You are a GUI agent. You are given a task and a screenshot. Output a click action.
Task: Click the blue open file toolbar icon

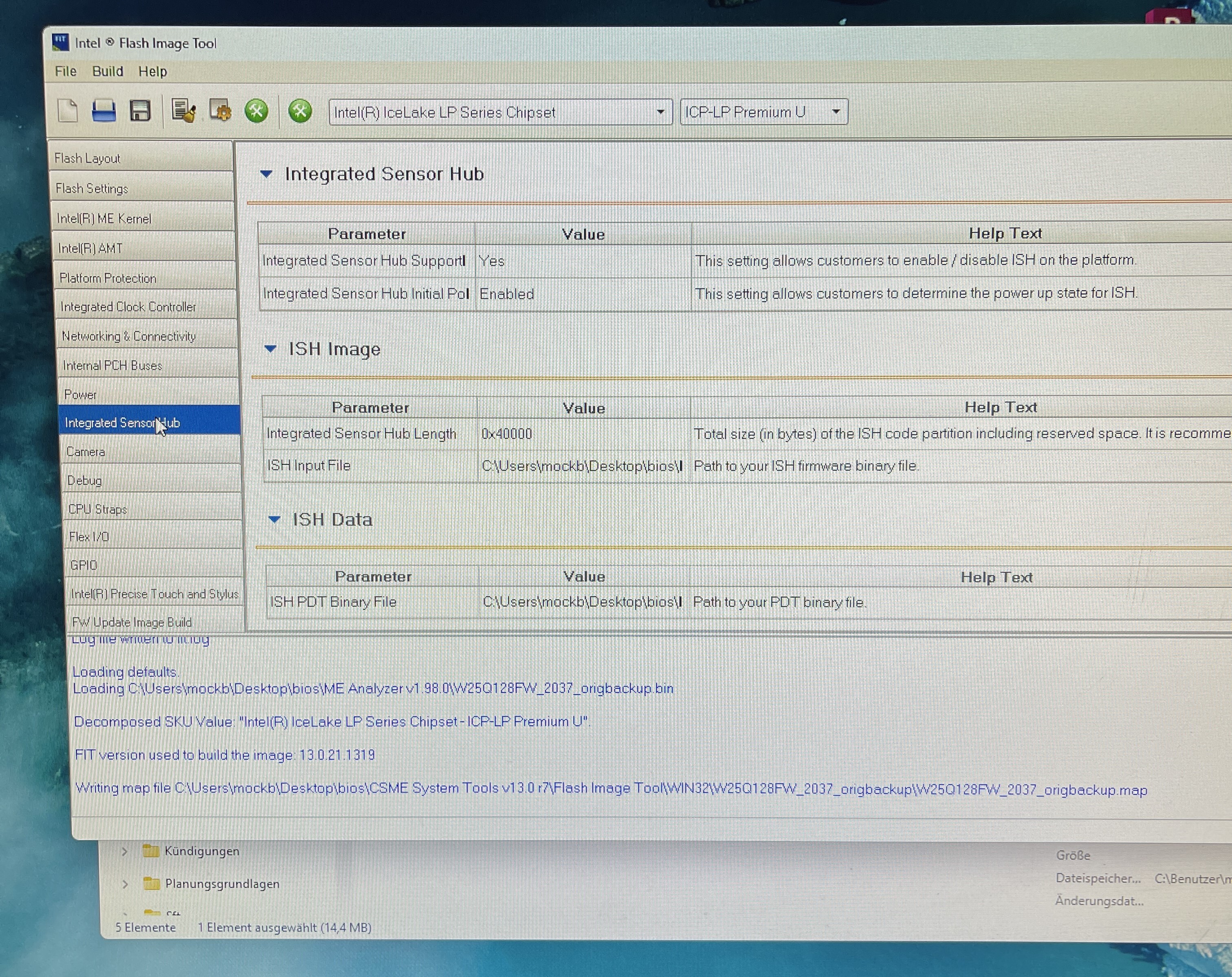coord(103,110)
